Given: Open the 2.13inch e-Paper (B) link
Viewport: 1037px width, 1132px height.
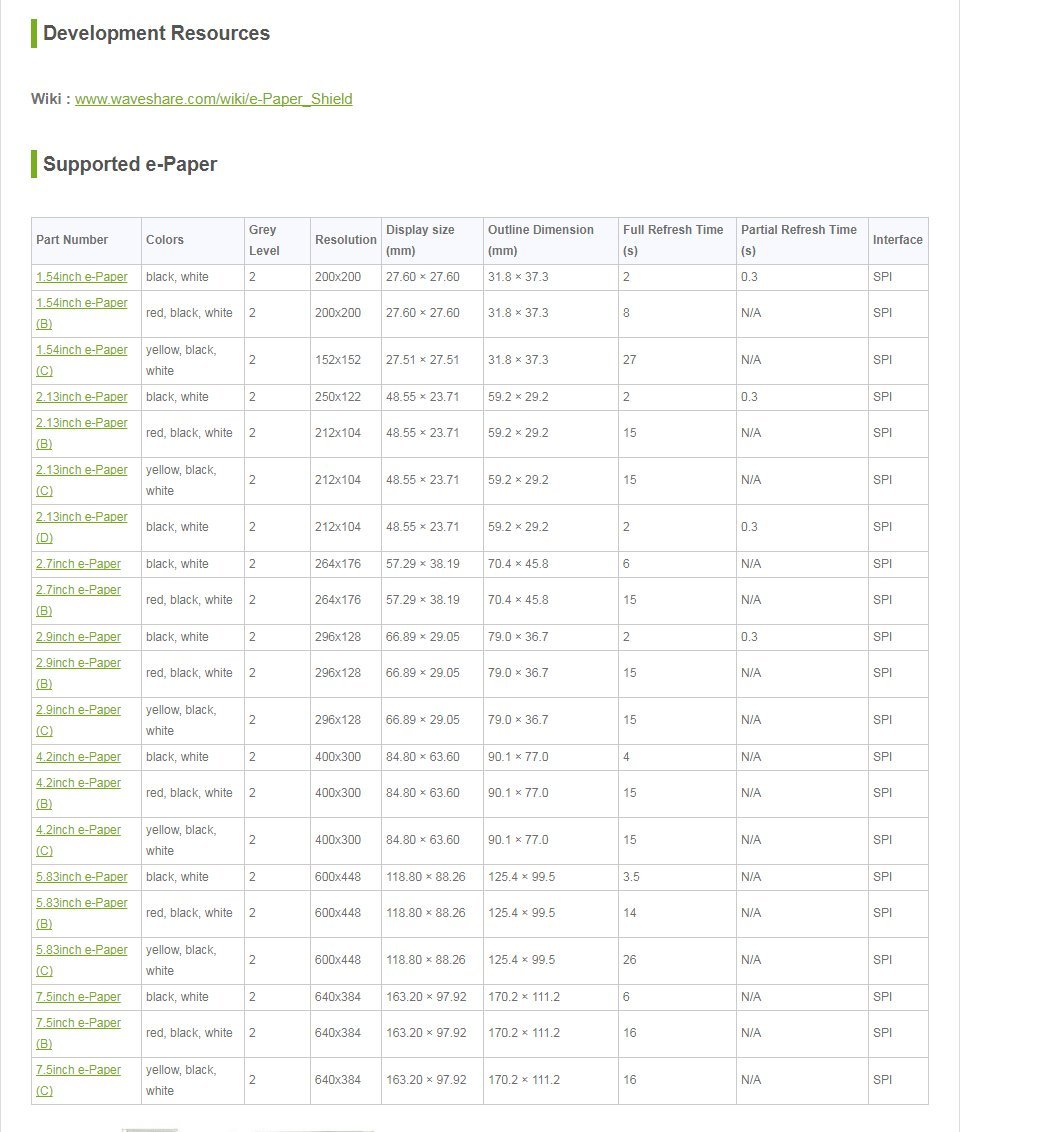Looking at the screenshot, I should [x=82, y=423].
